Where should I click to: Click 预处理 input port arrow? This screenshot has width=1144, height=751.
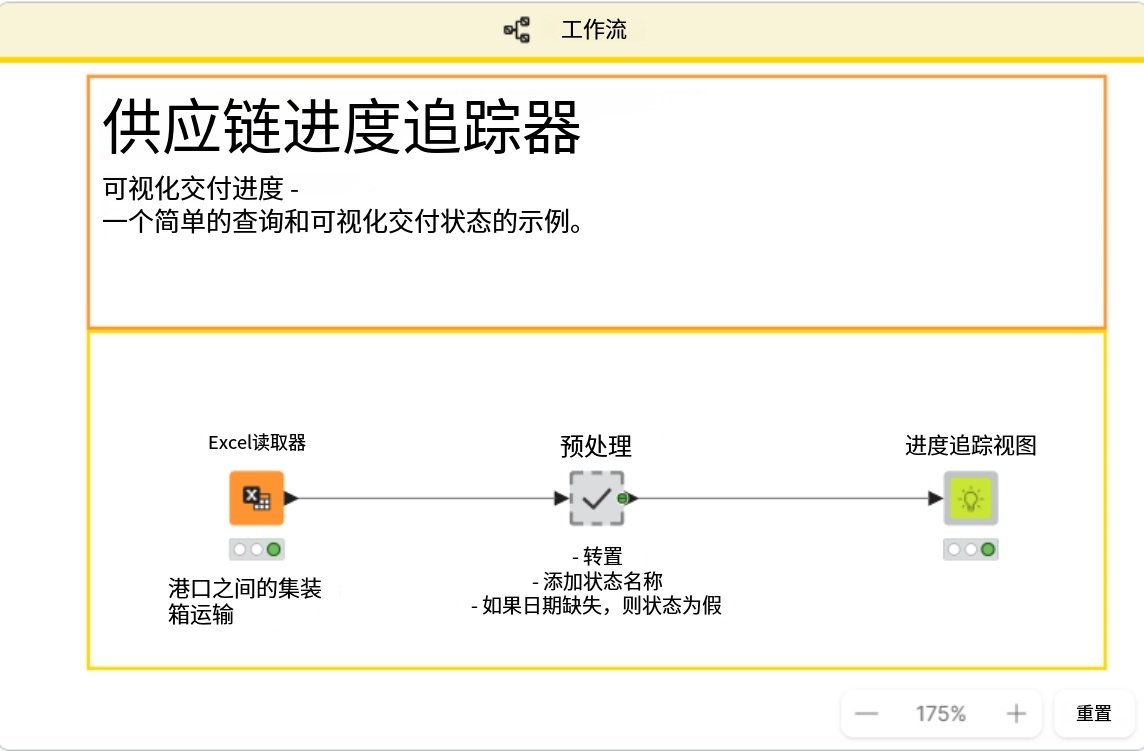561,498
